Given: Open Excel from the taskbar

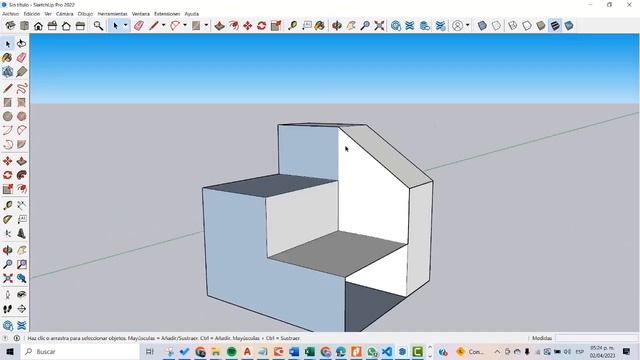Looking at the screenshot, I should (x=309, y=351).
